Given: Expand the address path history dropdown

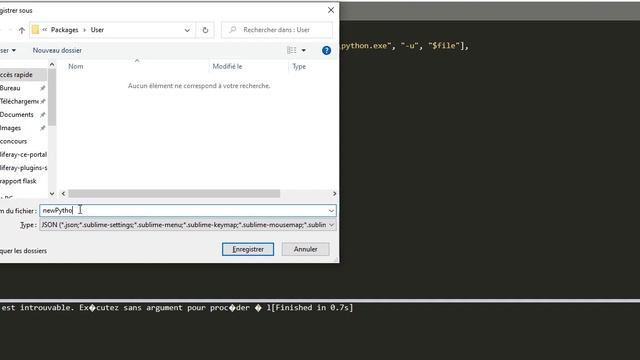Looking at the screenshot, I should tap(187, 30).
